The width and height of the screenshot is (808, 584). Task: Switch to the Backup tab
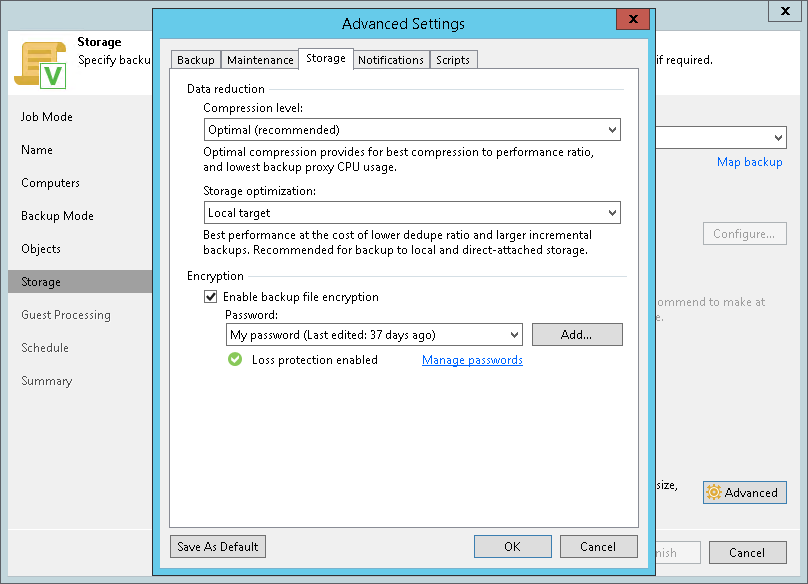tap(196, 60)
